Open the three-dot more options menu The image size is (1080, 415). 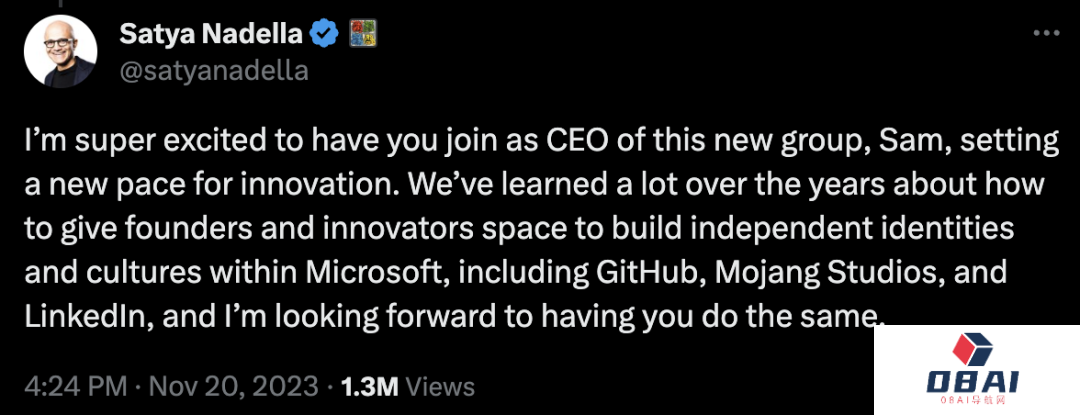(1045, 33)
